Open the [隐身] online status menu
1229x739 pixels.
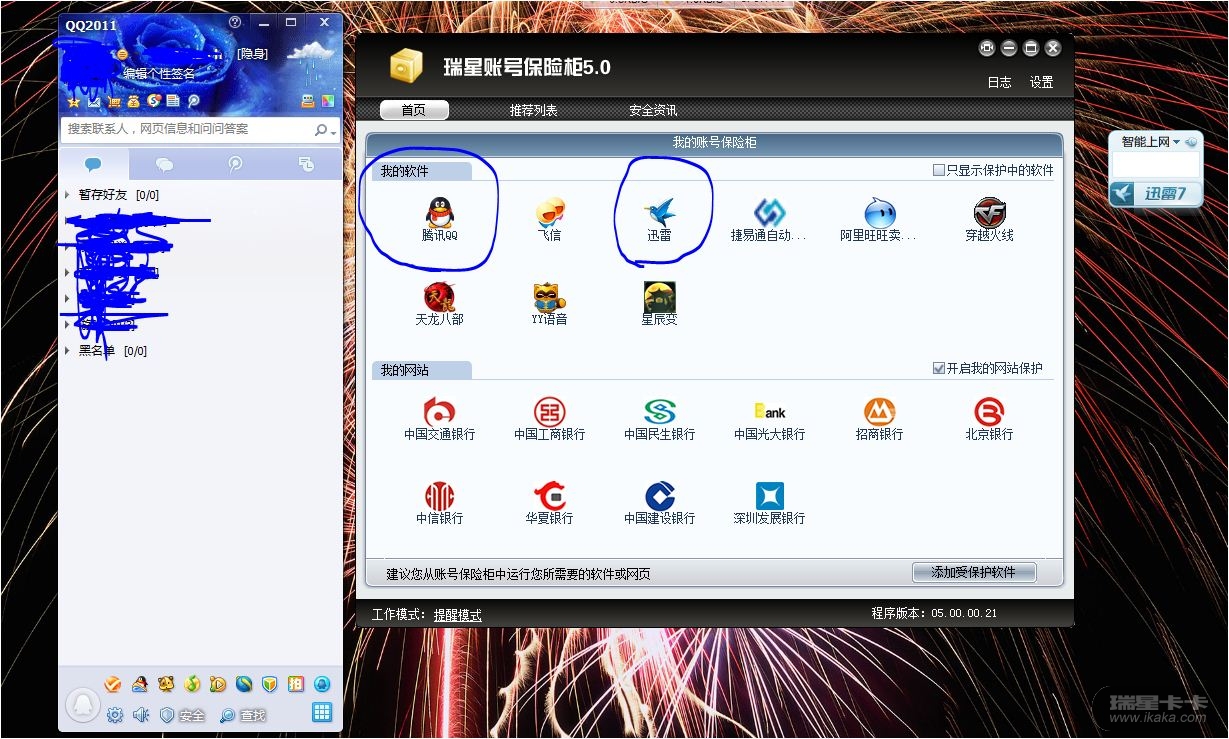252,53
